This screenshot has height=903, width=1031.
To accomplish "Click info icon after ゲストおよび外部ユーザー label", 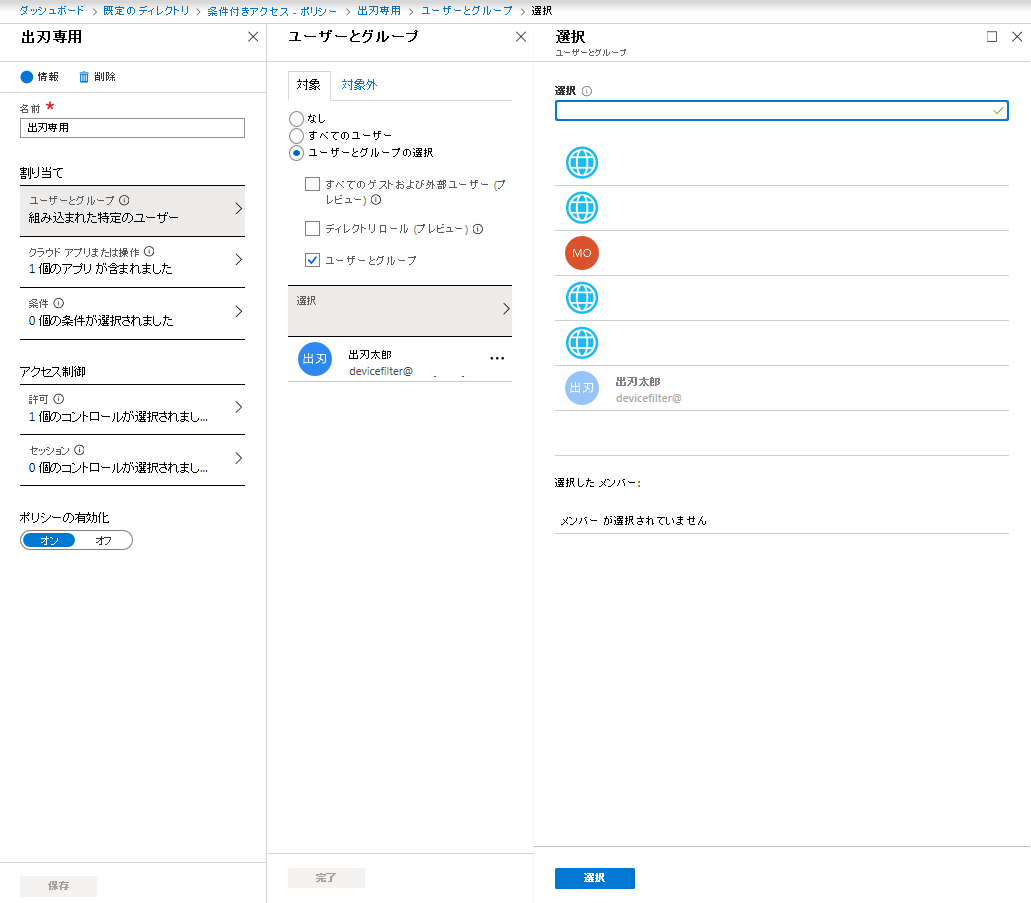I will [376, 199].
